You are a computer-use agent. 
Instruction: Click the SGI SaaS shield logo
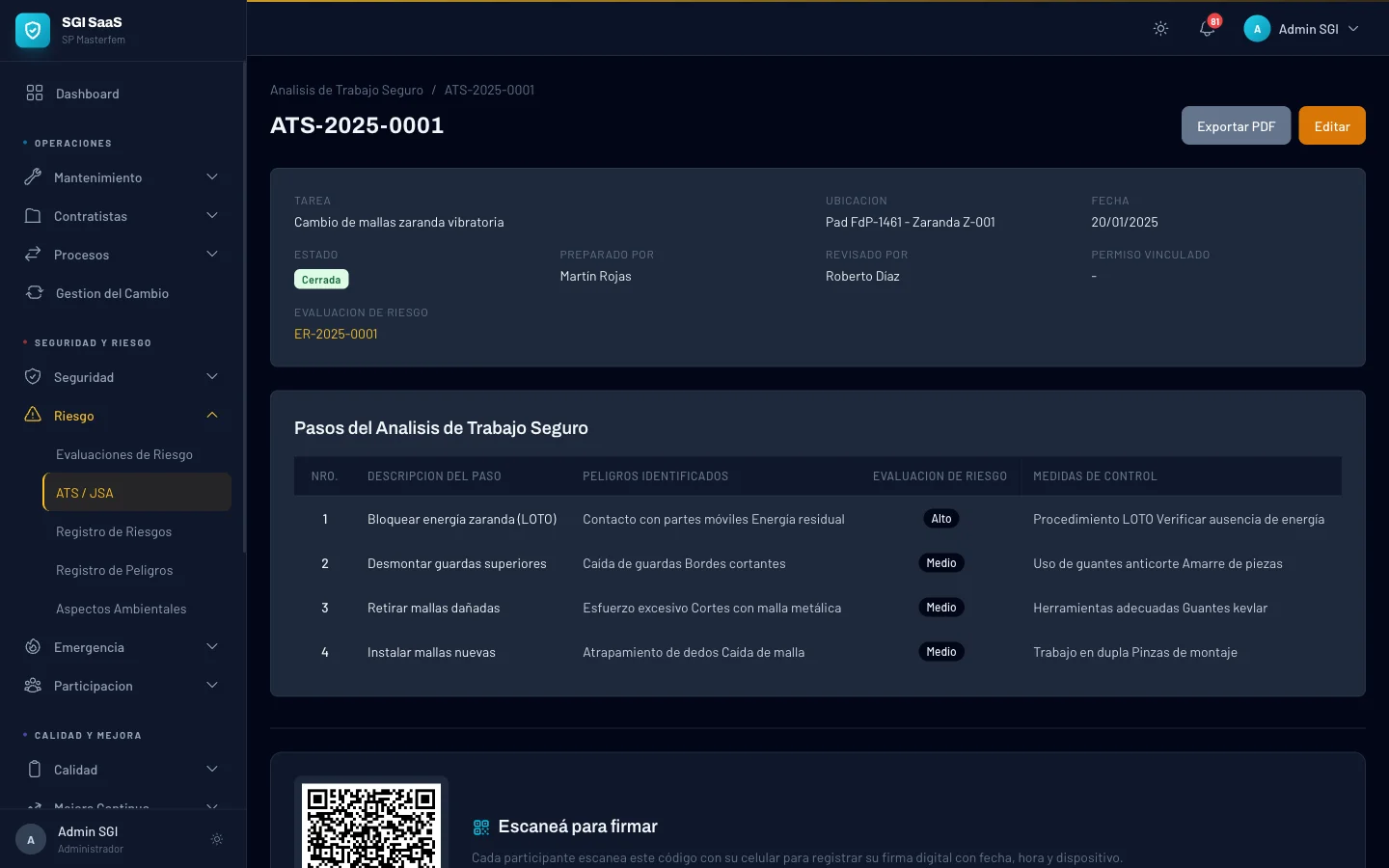pos(33,30)
